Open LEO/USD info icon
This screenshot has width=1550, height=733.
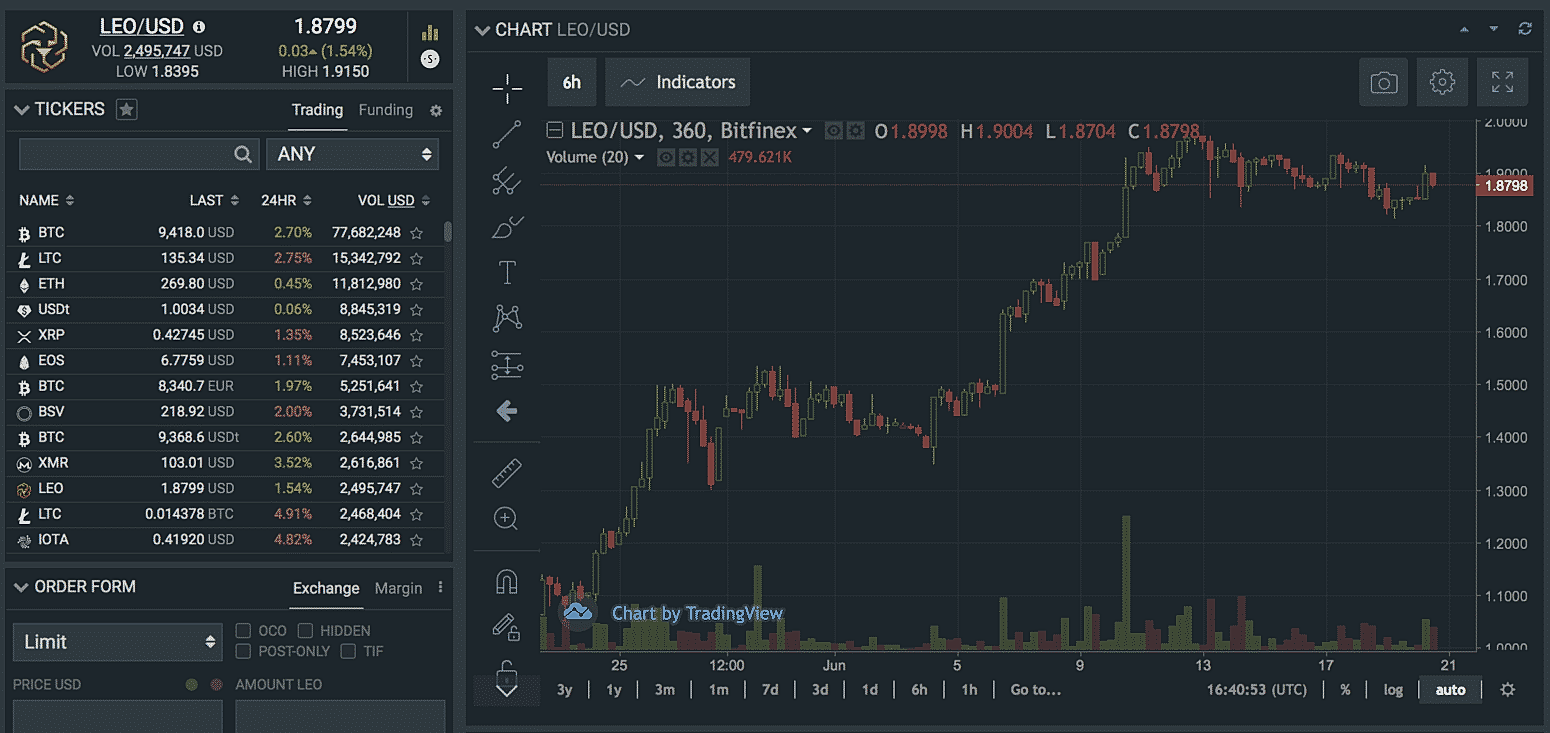tap(199, 27)
